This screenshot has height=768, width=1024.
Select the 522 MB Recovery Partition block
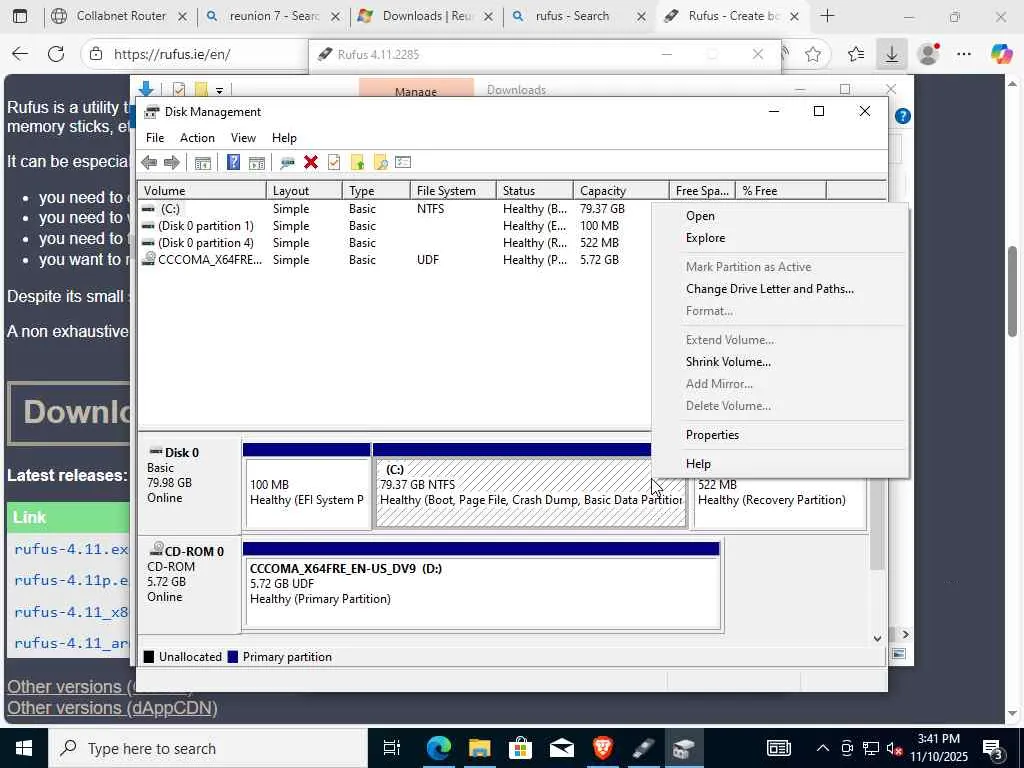[780, 502]
